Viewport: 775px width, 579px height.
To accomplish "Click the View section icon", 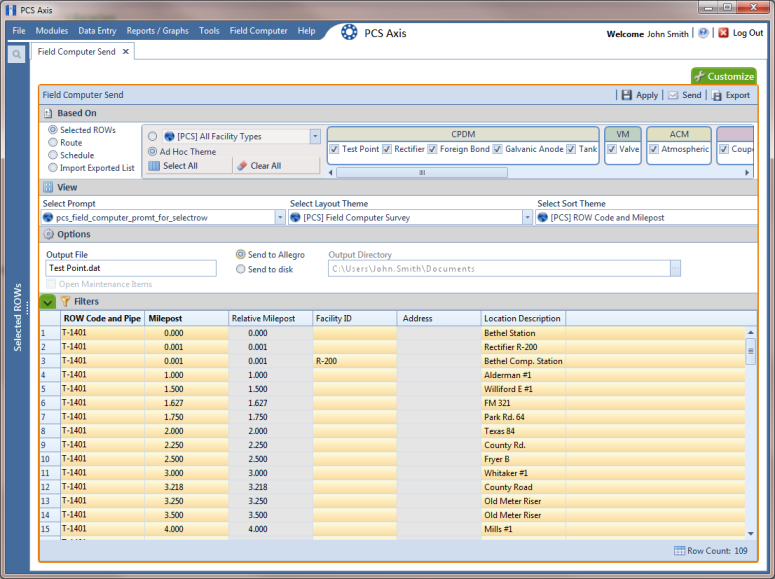I will pyautogui.click(x=48, y=187).
